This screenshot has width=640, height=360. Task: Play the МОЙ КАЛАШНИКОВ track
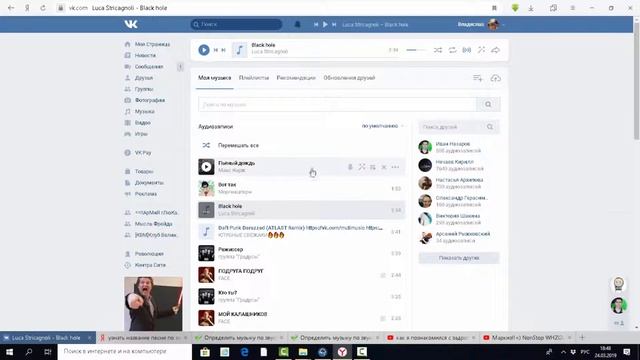pos(206,318)
